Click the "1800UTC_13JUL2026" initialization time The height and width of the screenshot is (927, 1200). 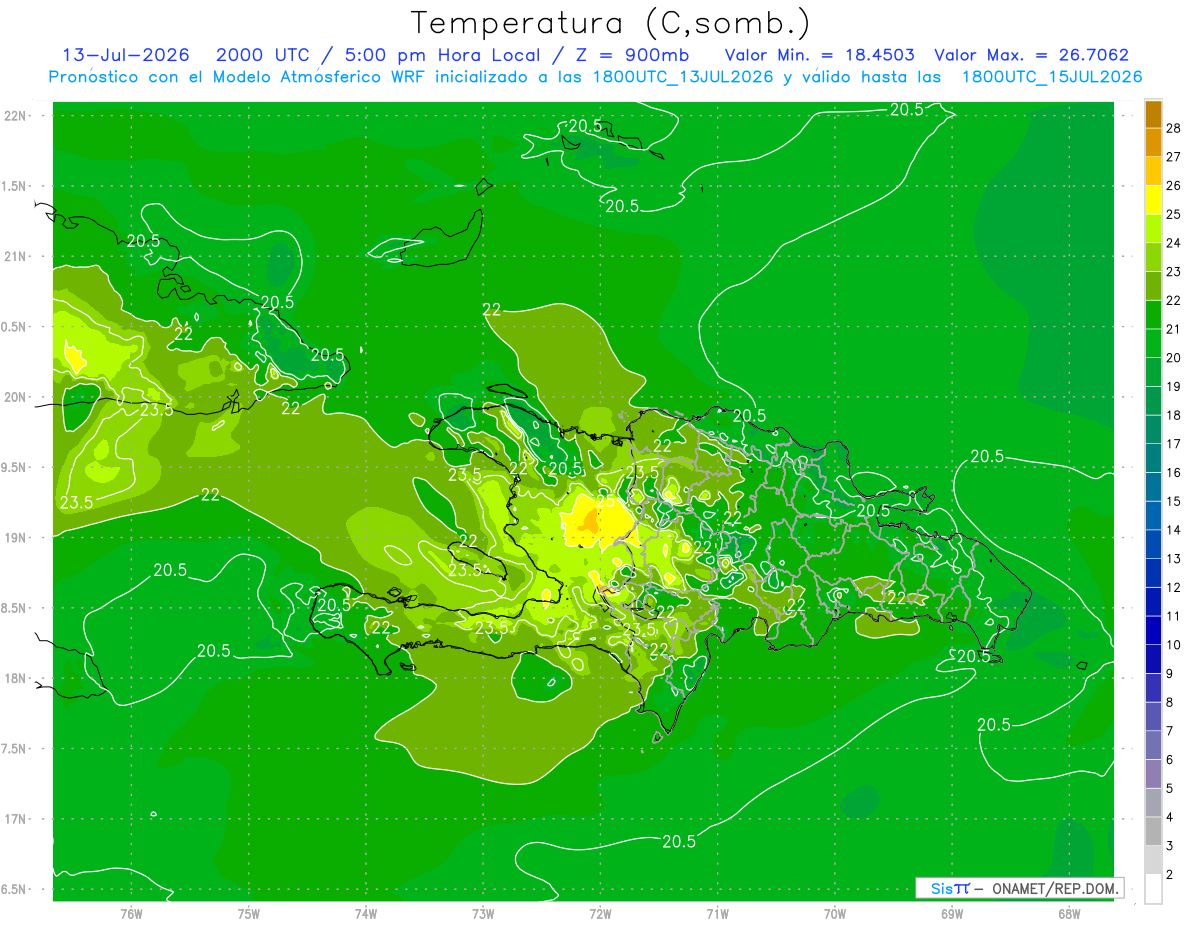(x=683, y=77)
